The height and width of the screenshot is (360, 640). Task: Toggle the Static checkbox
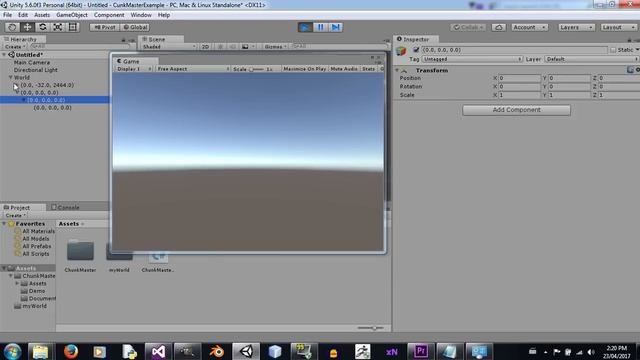(613, 50)
